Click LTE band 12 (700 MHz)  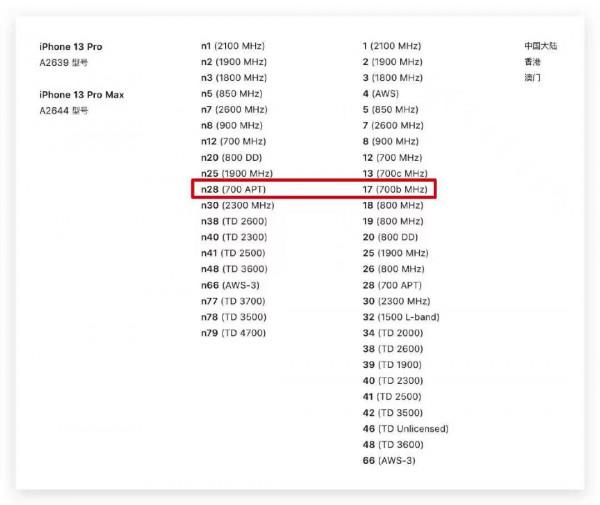tap(392, 158)
